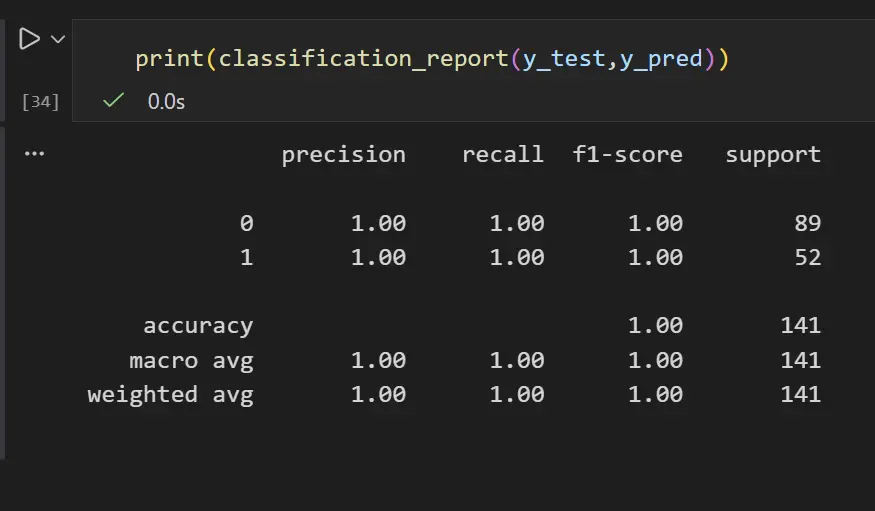Click the y_pred argument in code
The height and width of the screenshot is (511, 875).
click(661, 59)
